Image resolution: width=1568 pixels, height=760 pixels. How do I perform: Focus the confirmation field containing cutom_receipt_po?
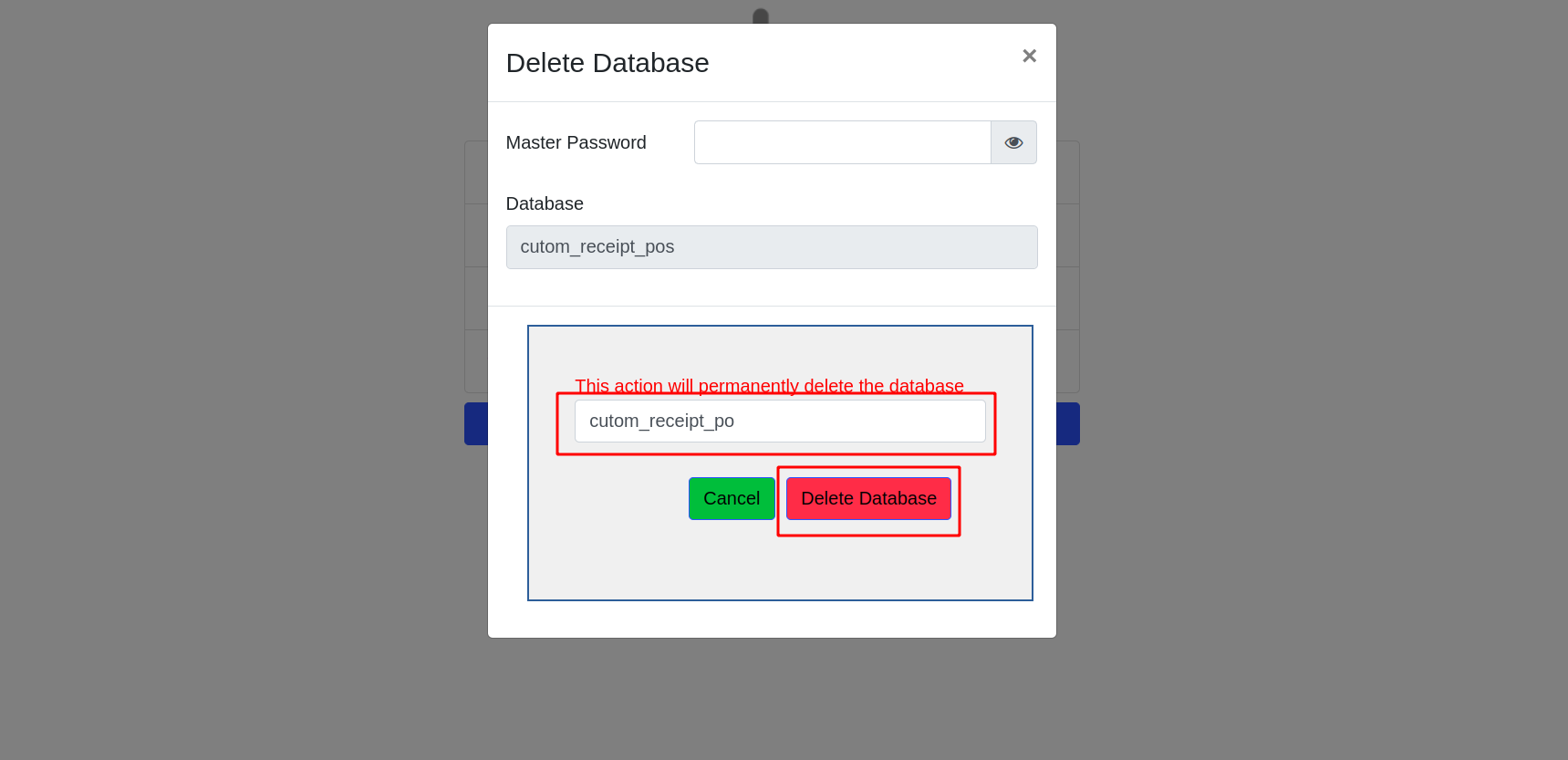coord(779,421)
